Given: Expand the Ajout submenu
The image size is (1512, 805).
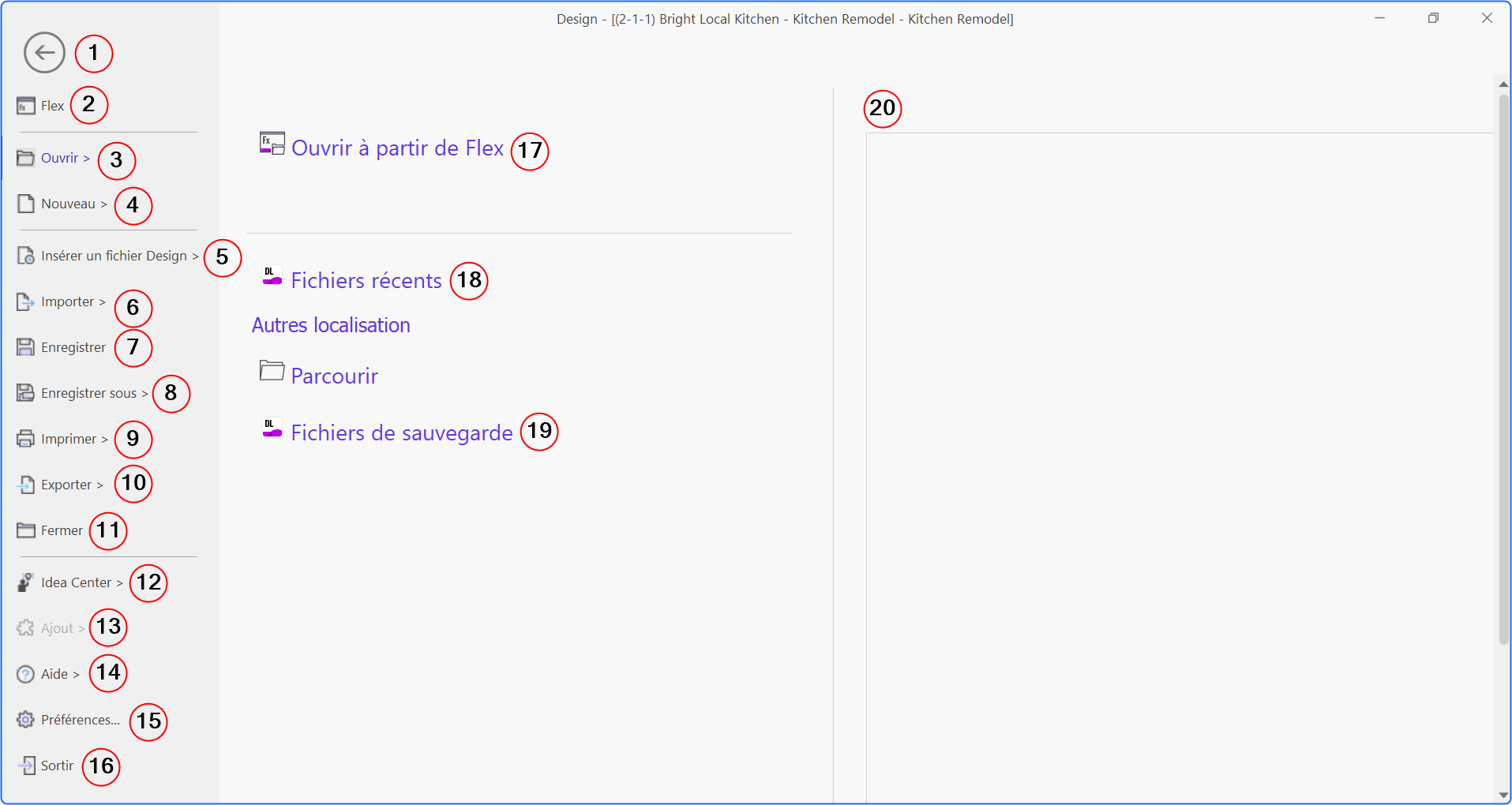Looking at the screenshot, I should [x=62, y=628].
